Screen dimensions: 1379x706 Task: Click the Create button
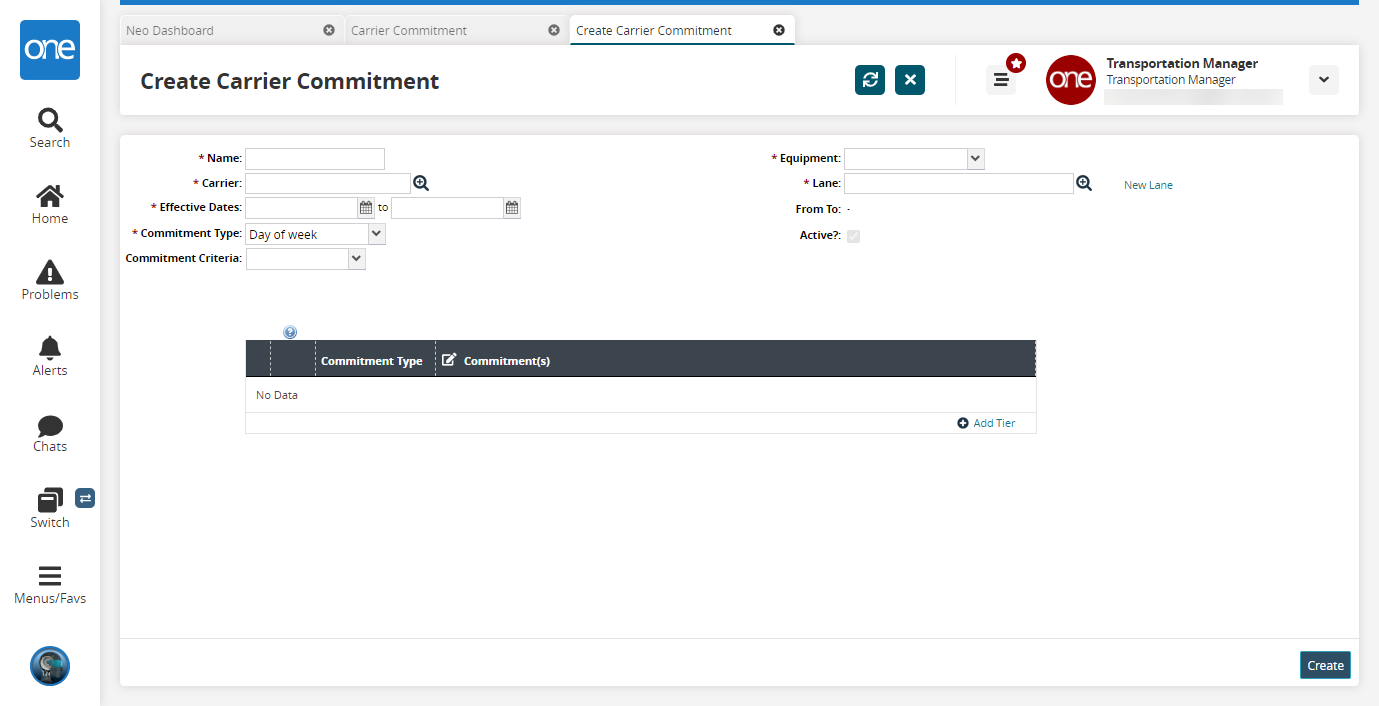click(1326, 665)
